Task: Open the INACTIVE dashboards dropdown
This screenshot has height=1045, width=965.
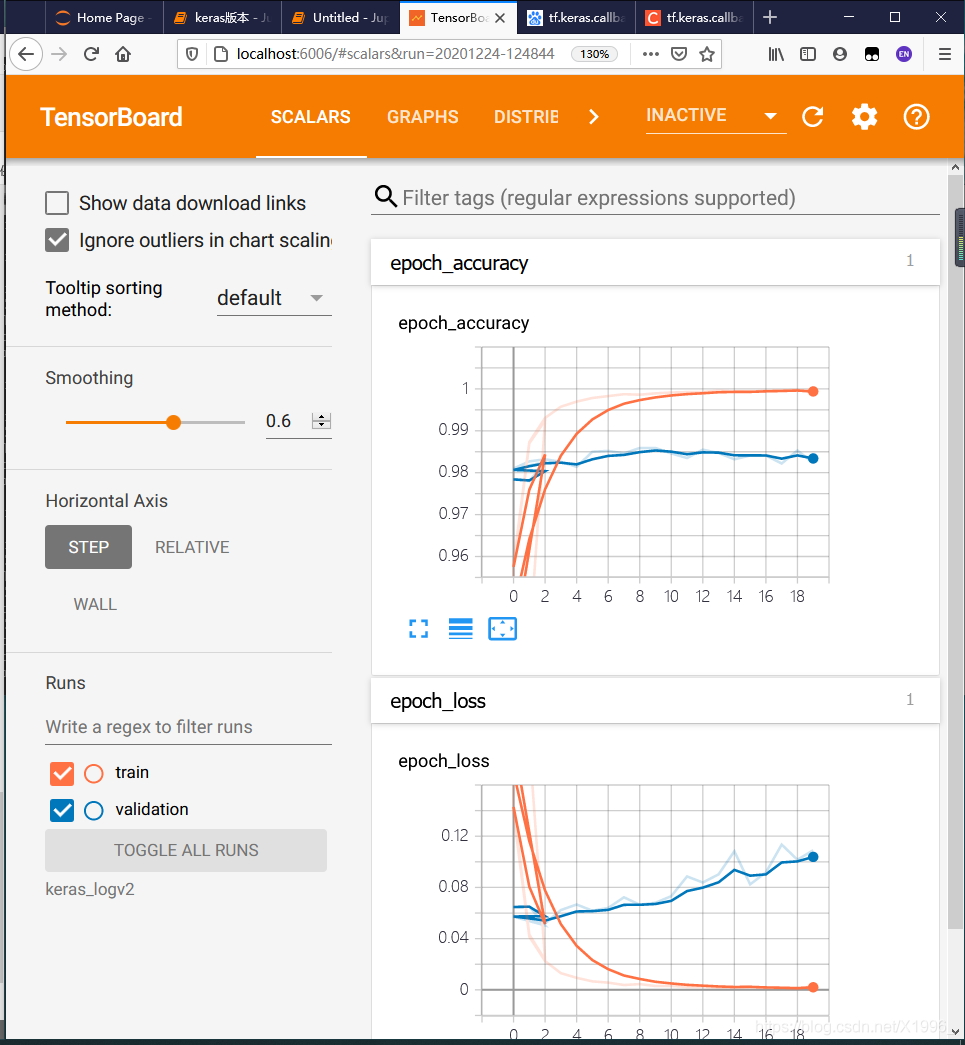Action: (714, 116)
